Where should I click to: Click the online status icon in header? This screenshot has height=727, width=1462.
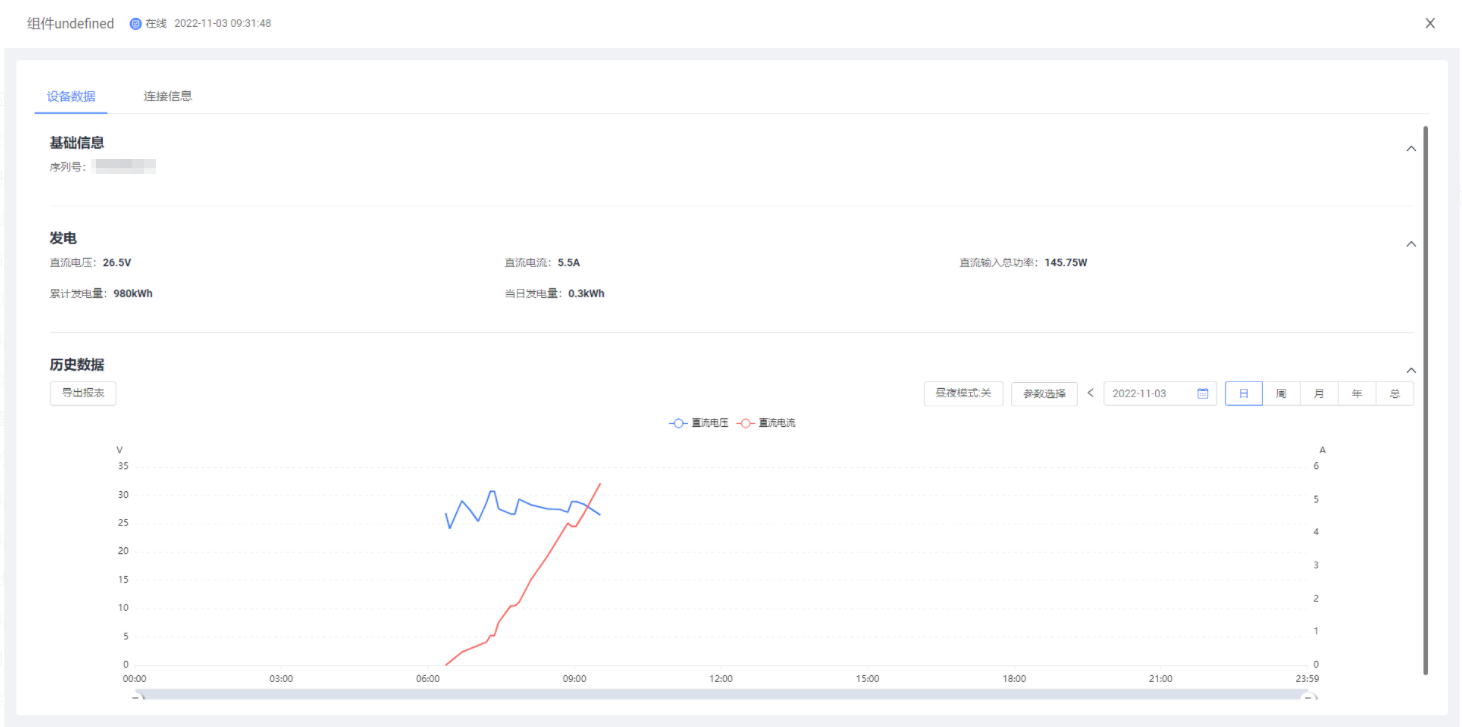(x=136, y=23)
